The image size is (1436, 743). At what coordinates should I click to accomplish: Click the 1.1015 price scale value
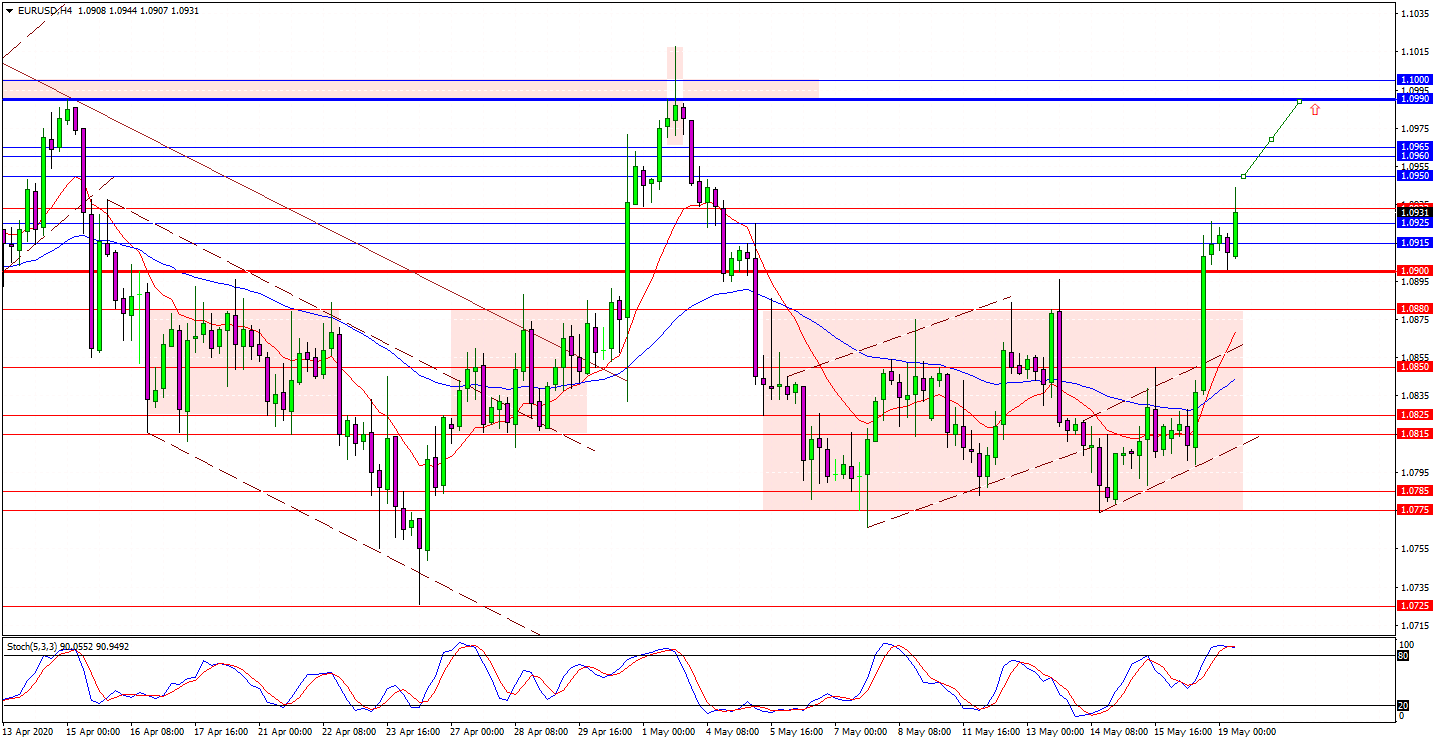click(x=1414, y=52)
